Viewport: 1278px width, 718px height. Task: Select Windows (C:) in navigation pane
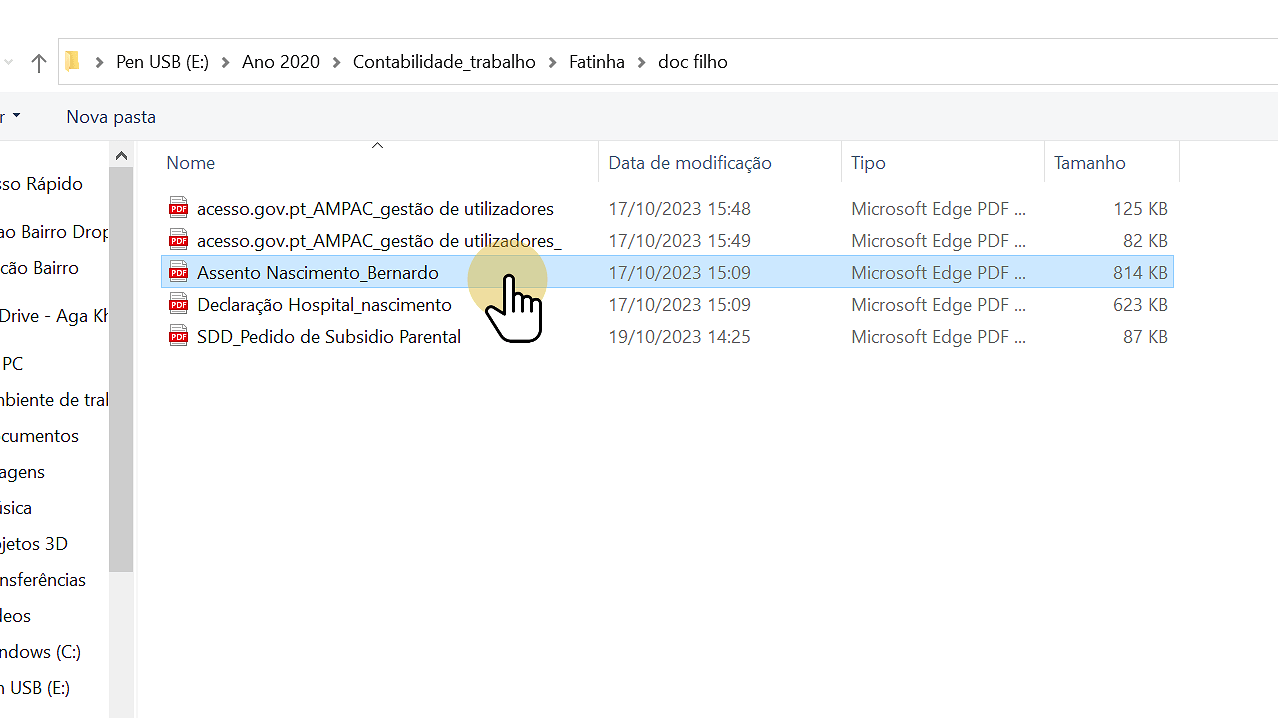40,652
